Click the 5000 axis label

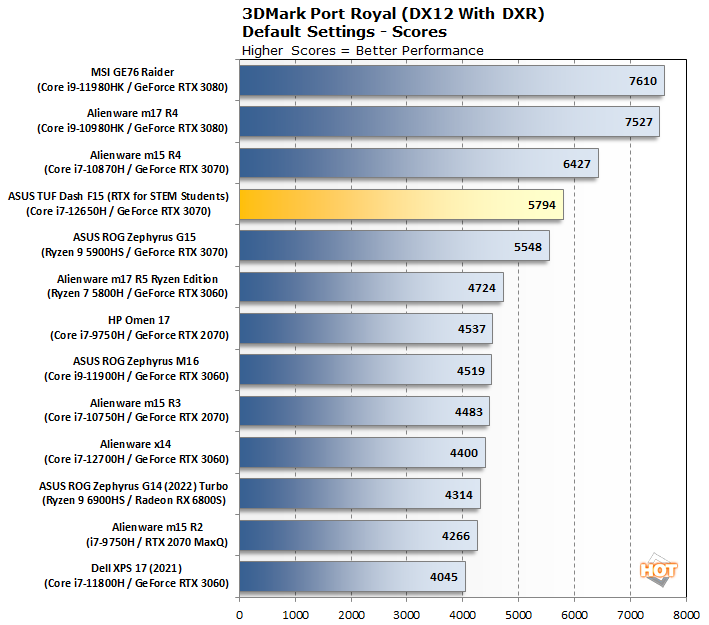(519, 615)
